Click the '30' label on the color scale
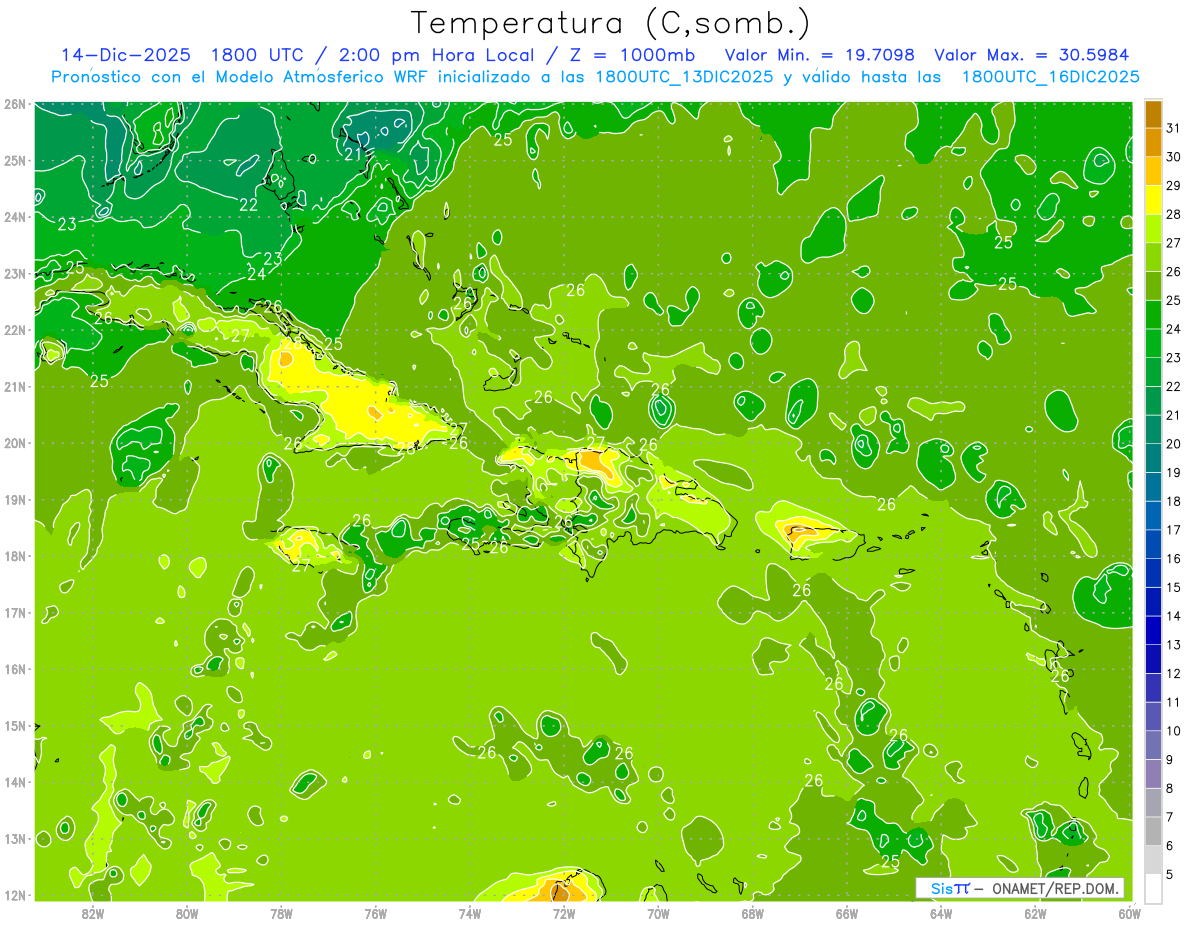Image resolution: width=1200 pixels, height=927 pixels. [1173, 157]
